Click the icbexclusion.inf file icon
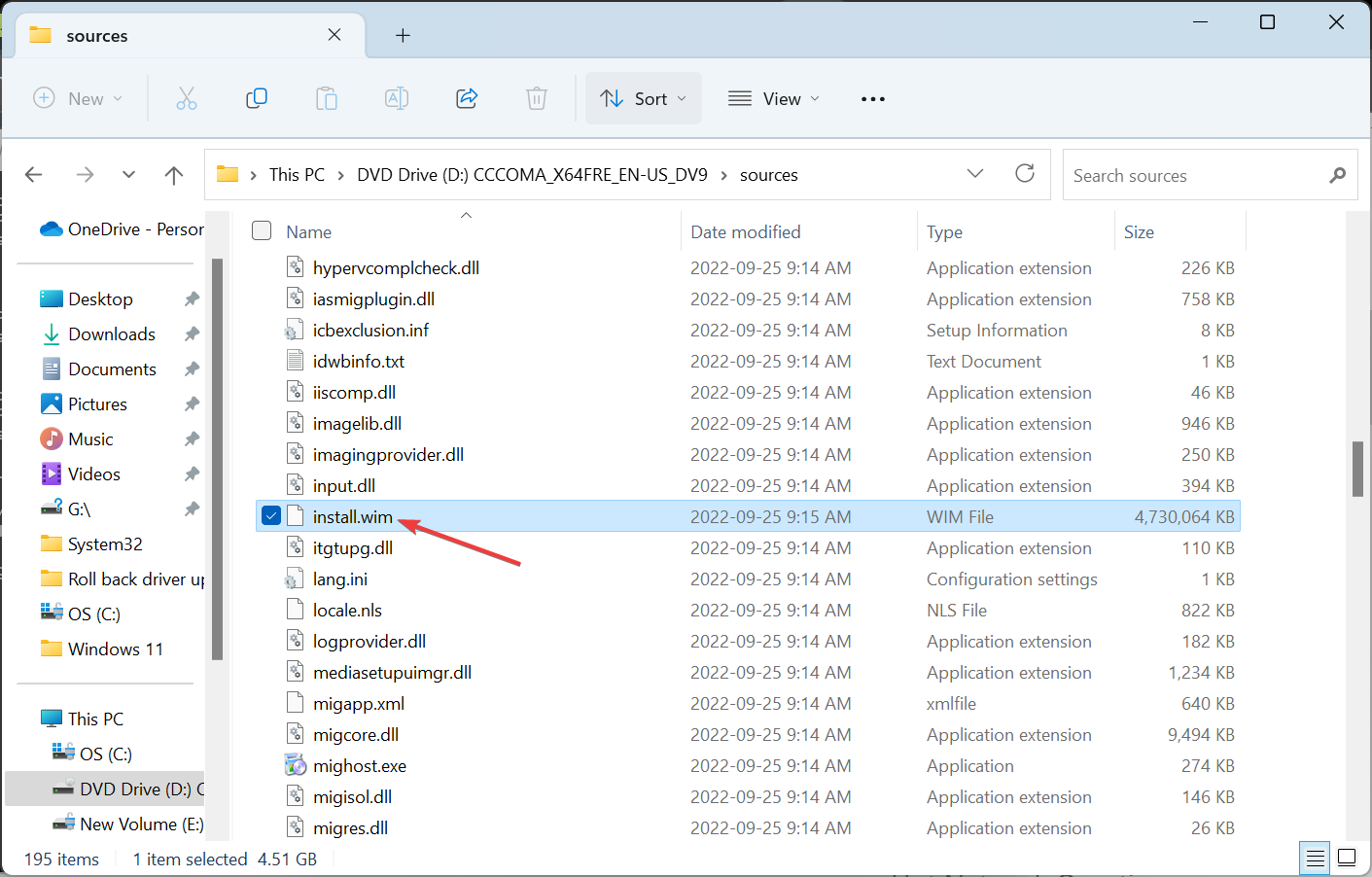Viewport: 1372px width, 877px height. (x=295, y=330)
